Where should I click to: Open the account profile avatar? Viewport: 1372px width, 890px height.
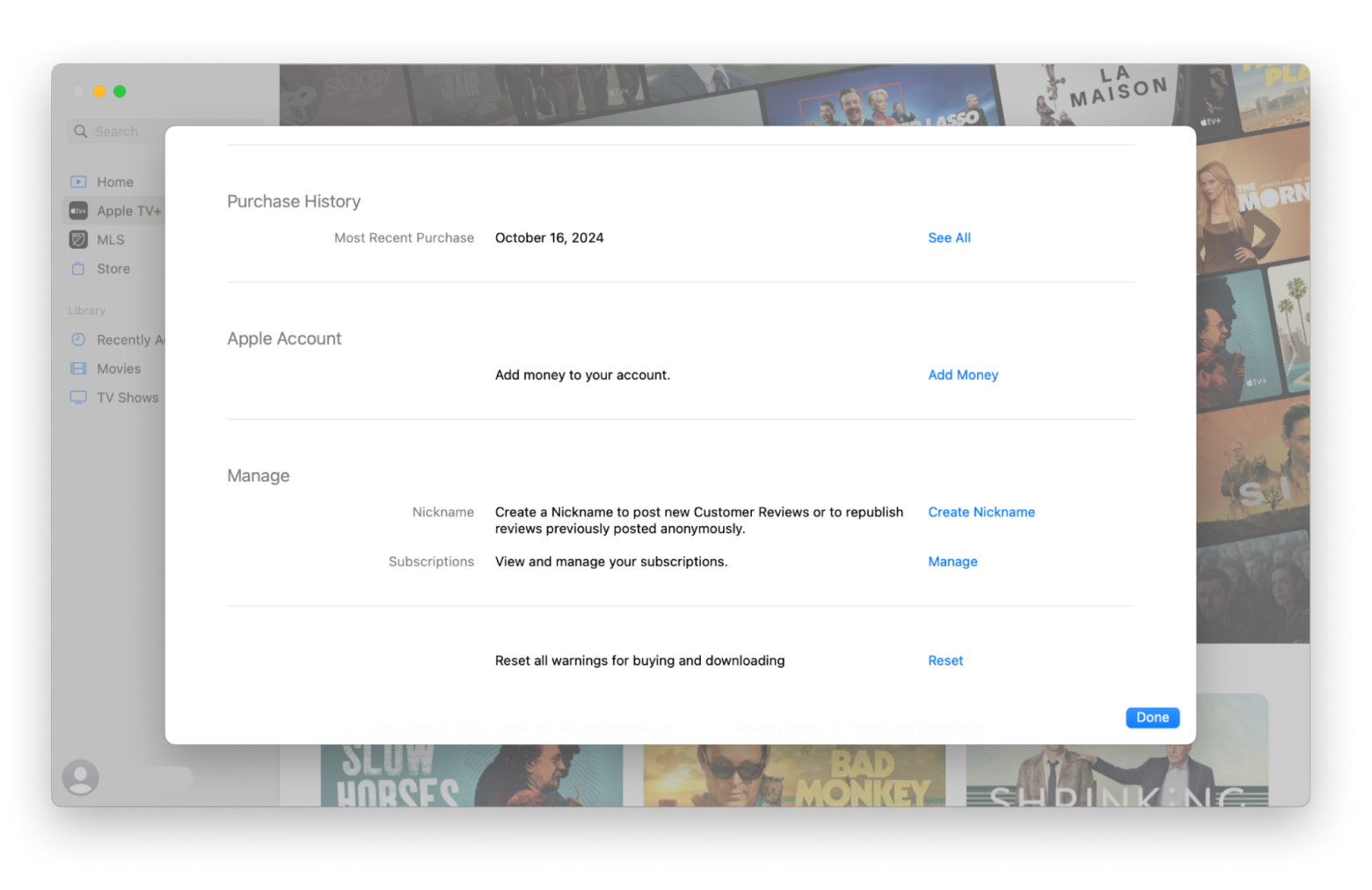[80, 778]
